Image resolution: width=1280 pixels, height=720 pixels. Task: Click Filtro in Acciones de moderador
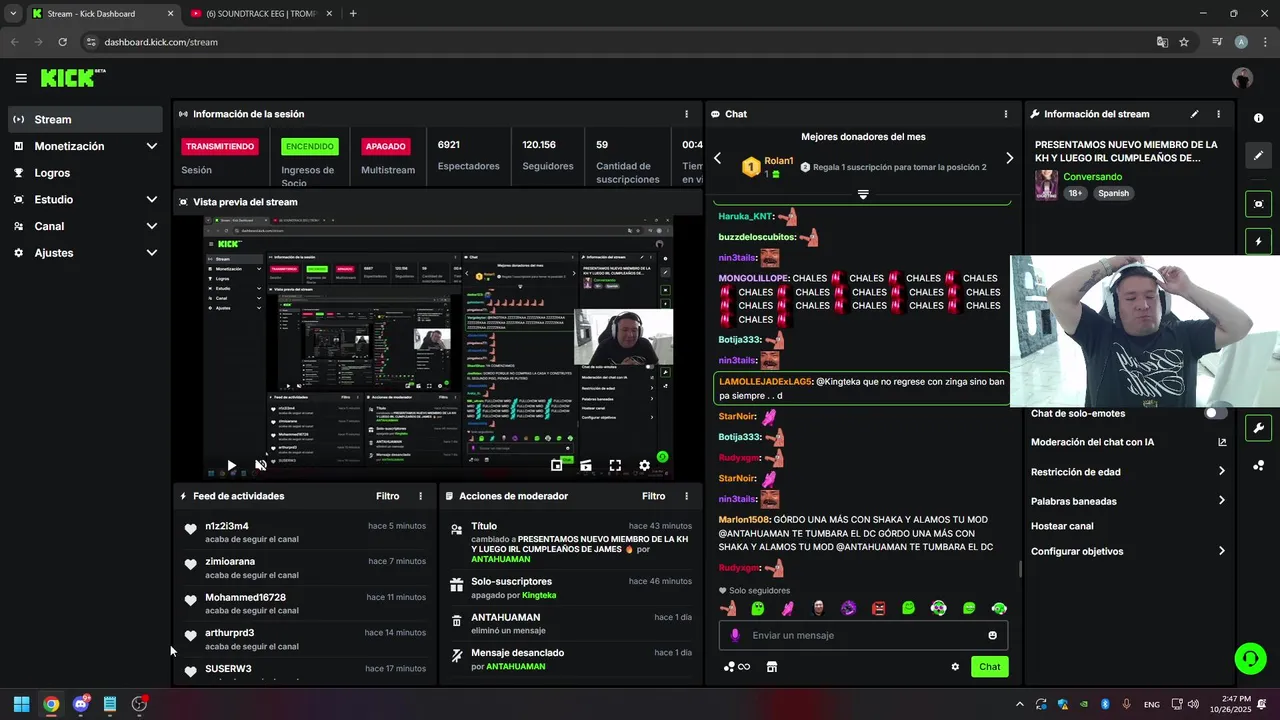click(653, 496)
